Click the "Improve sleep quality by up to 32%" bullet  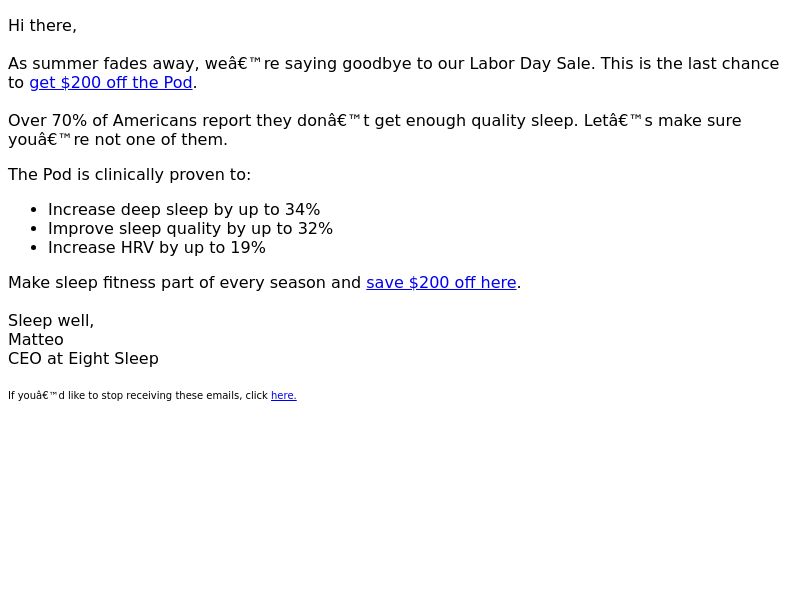point(190,229)
